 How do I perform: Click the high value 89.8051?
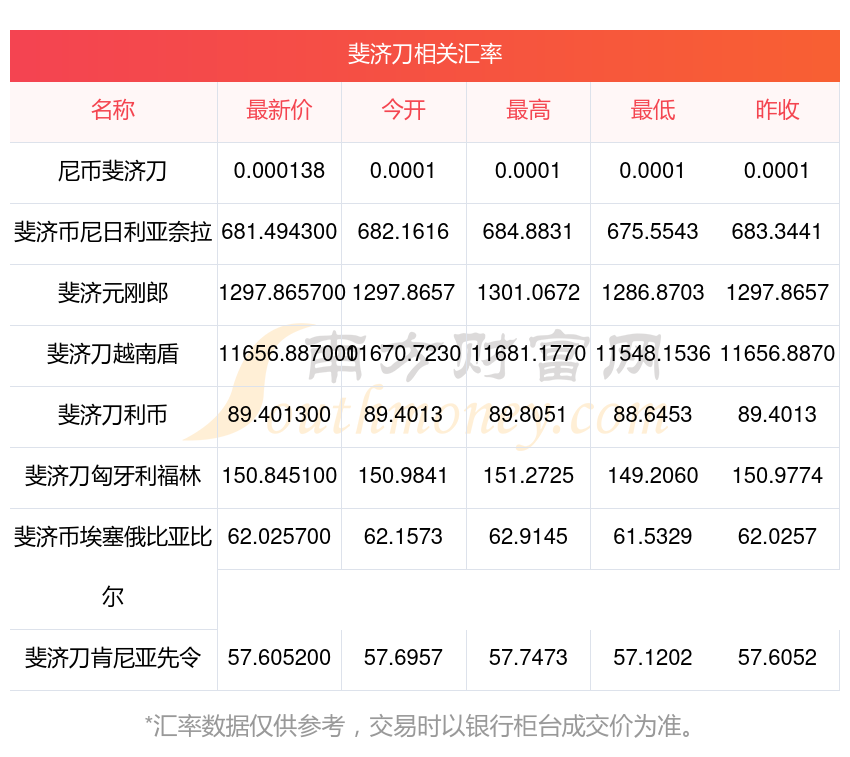click(528, 415)
